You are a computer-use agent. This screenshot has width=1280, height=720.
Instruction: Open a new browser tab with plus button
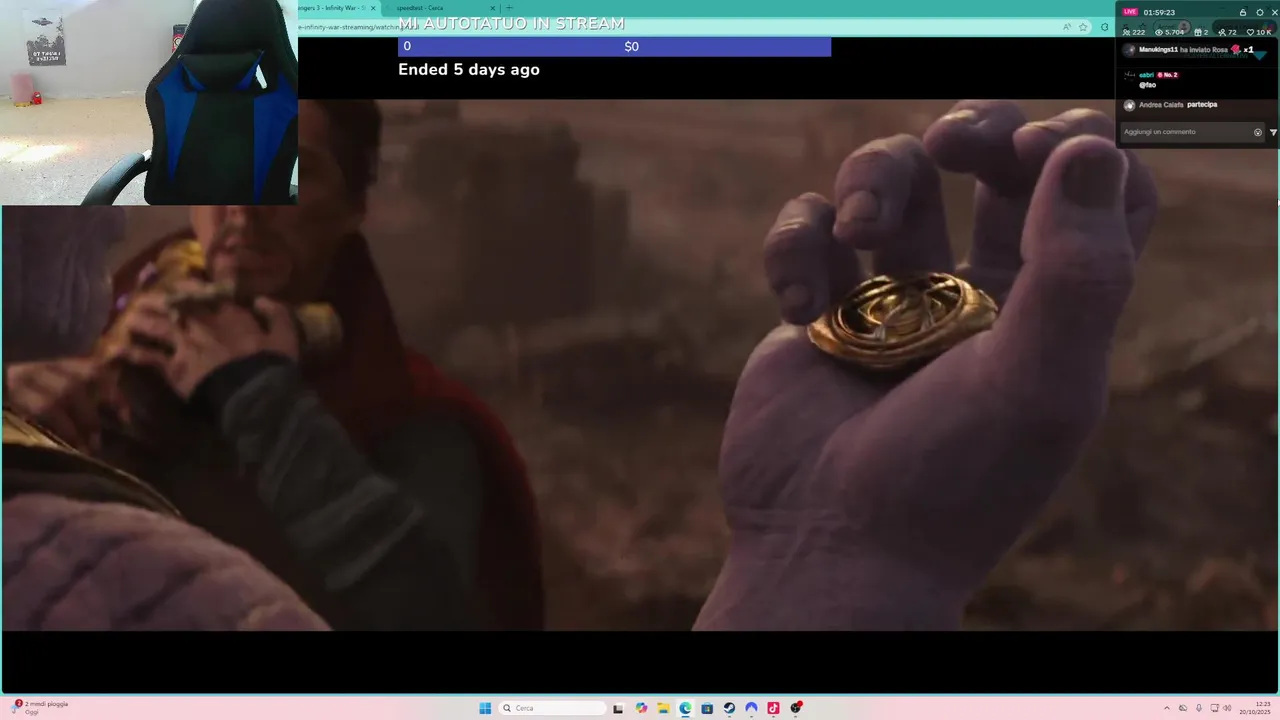[x=509, y=8]
